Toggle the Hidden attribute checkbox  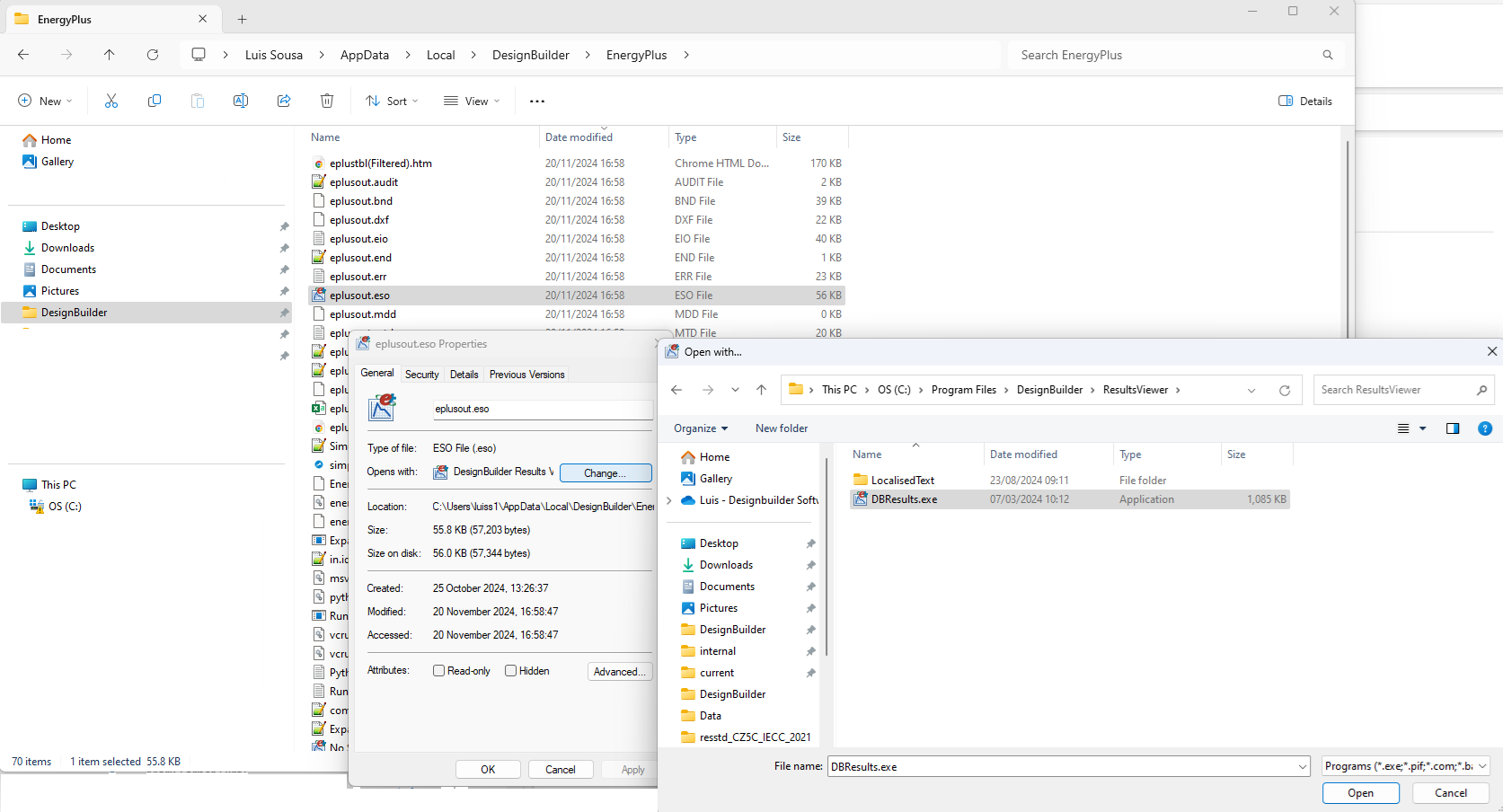tap(511, 671)
